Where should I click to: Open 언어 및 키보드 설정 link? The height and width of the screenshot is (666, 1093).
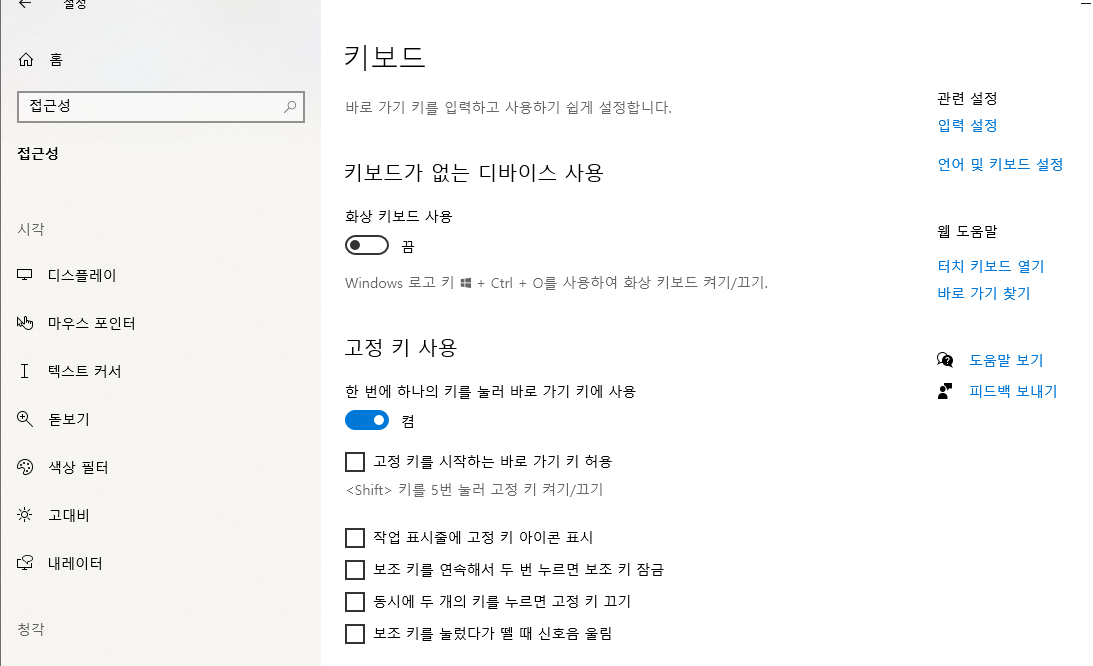click(1000, 165)
